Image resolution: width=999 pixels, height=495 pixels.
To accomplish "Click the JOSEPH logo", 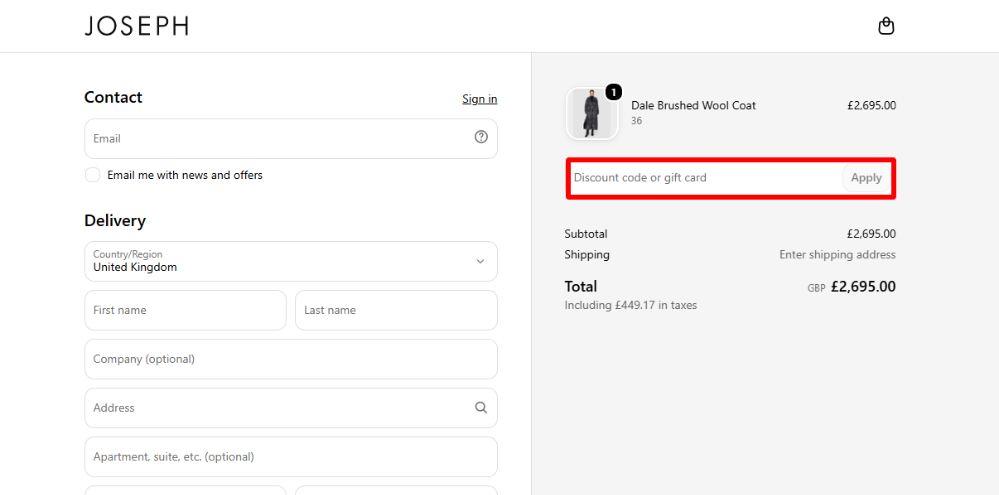I will click(136, 25).
